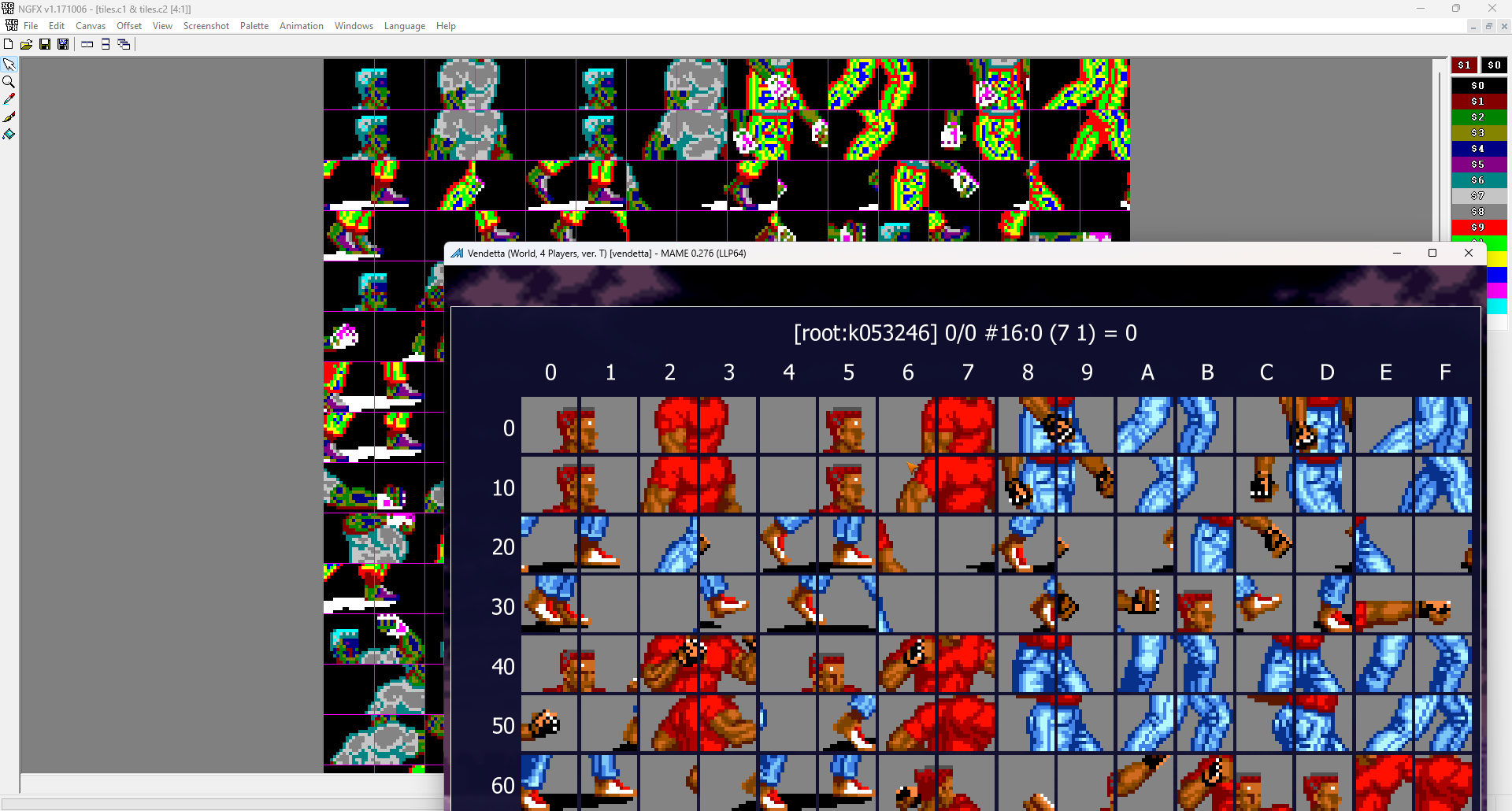Pick dark red palette entry $1 in list
1512x811 pixels.
(x=1478, y=101)
